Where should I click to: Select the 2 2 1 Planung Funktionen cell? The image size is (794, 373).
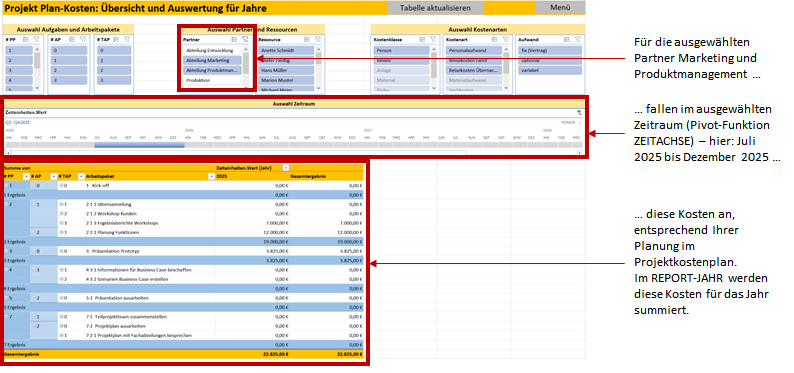(150, 232)
